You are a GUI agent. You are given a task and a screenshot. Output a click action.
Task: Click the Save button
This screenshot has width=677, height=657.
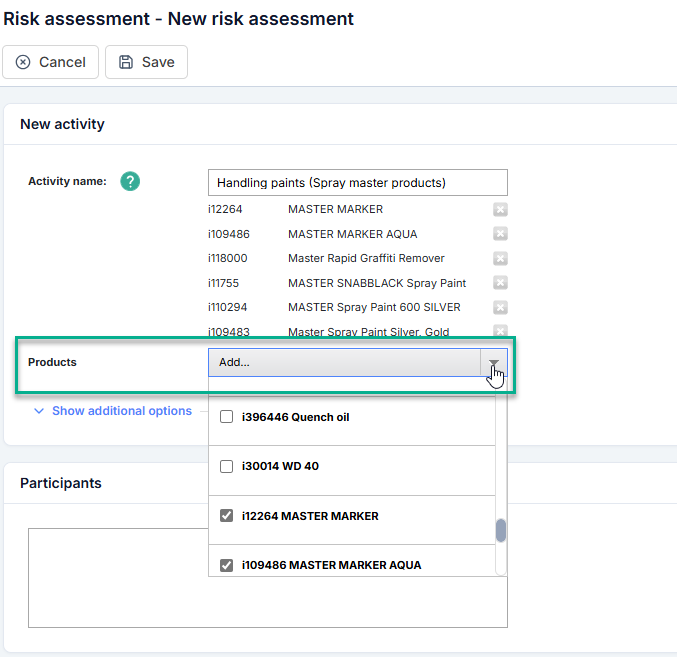(x=146, y=62)
